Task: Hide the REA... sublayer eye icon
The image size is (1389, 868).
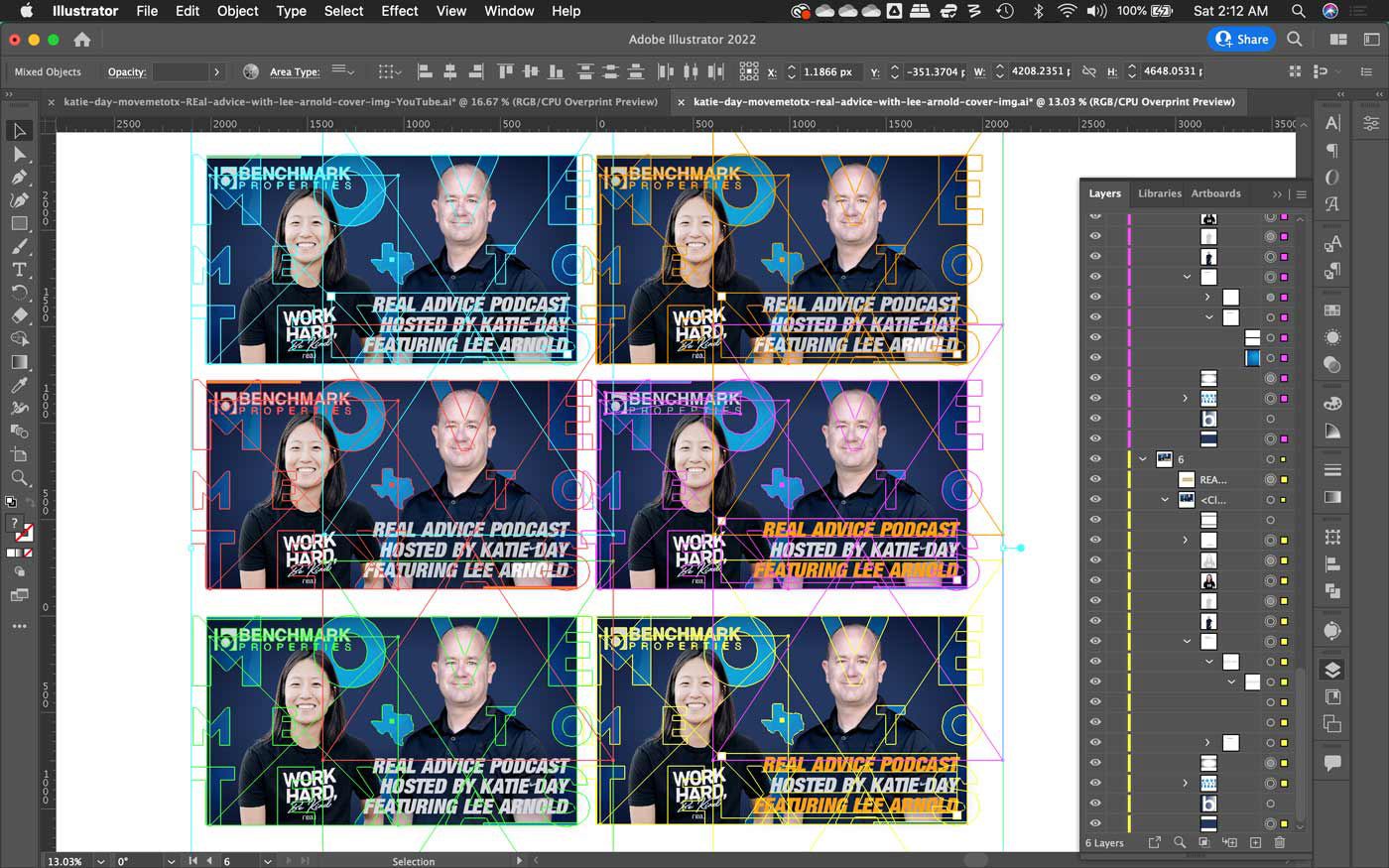Action: click(x=1095, y=479)
